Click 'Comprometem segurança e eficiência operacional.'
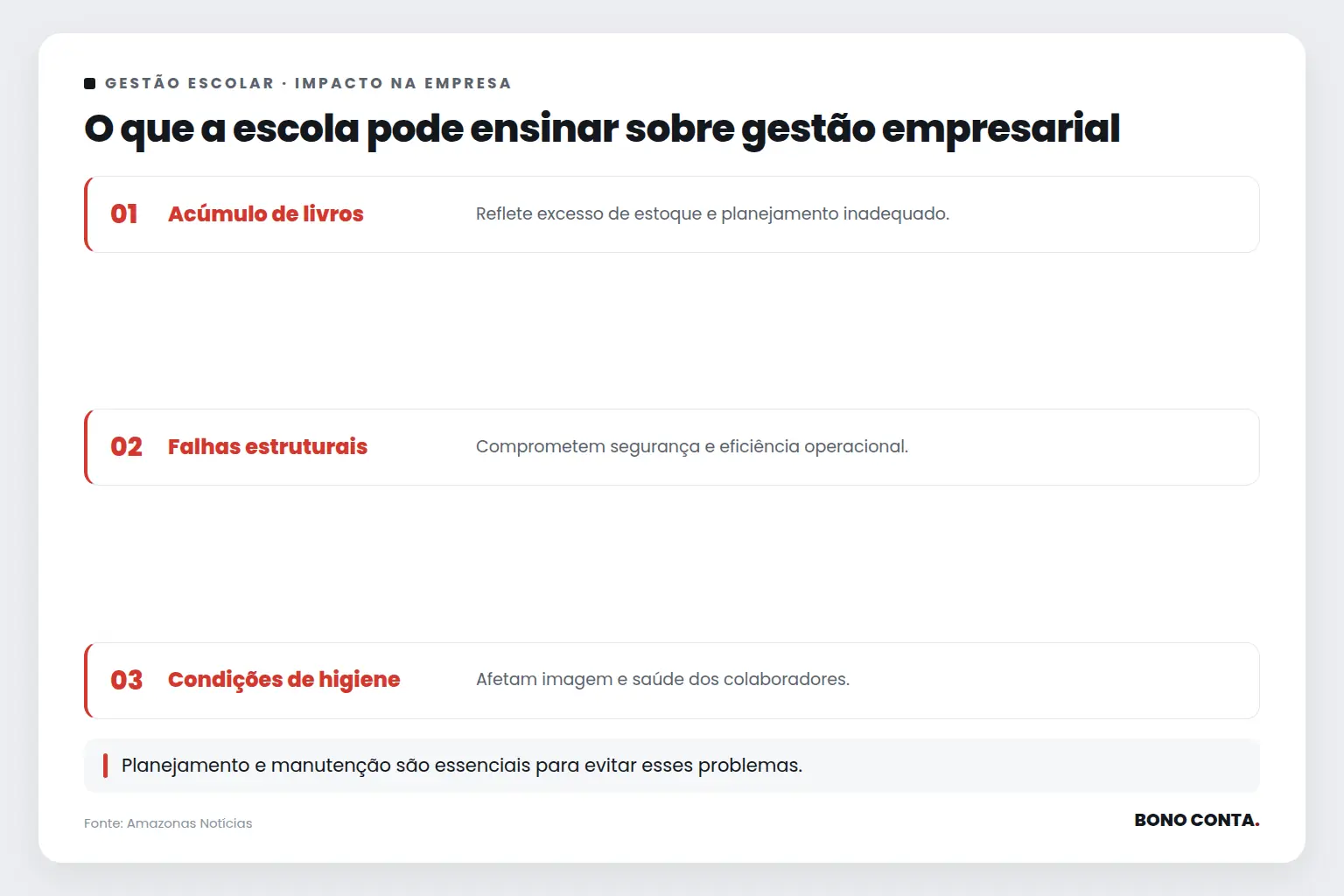The width and height of the screenshot is (1344, 896). pos(692,447)
